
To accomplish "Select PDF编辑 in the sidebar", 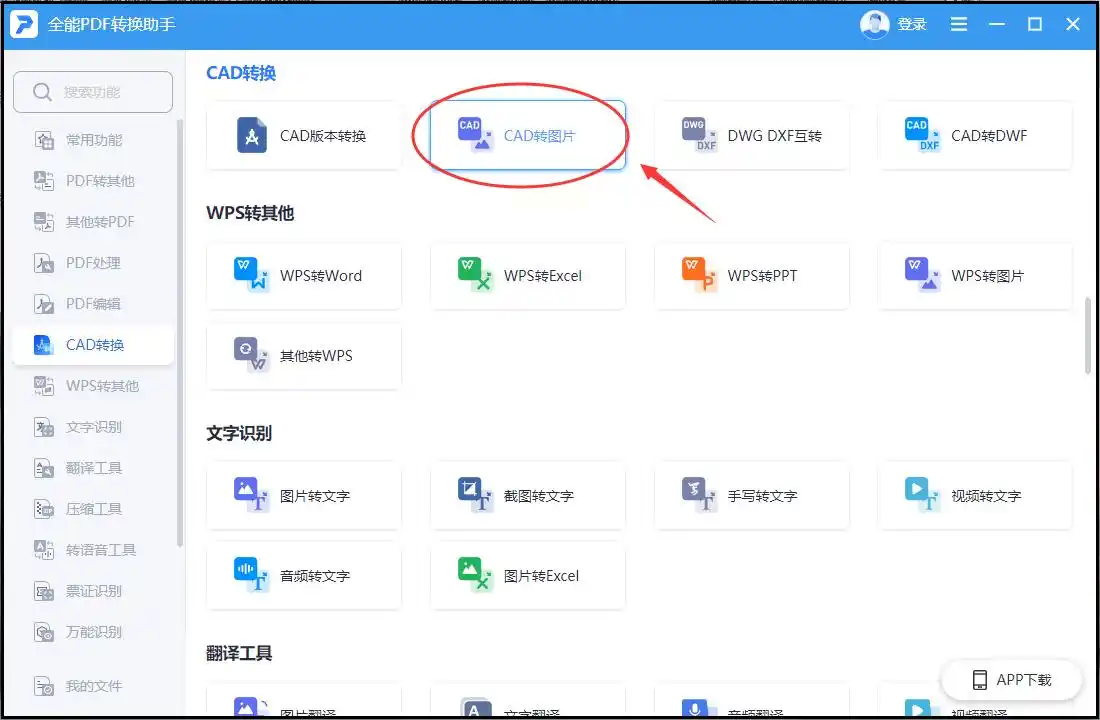I will pos(93,304).
